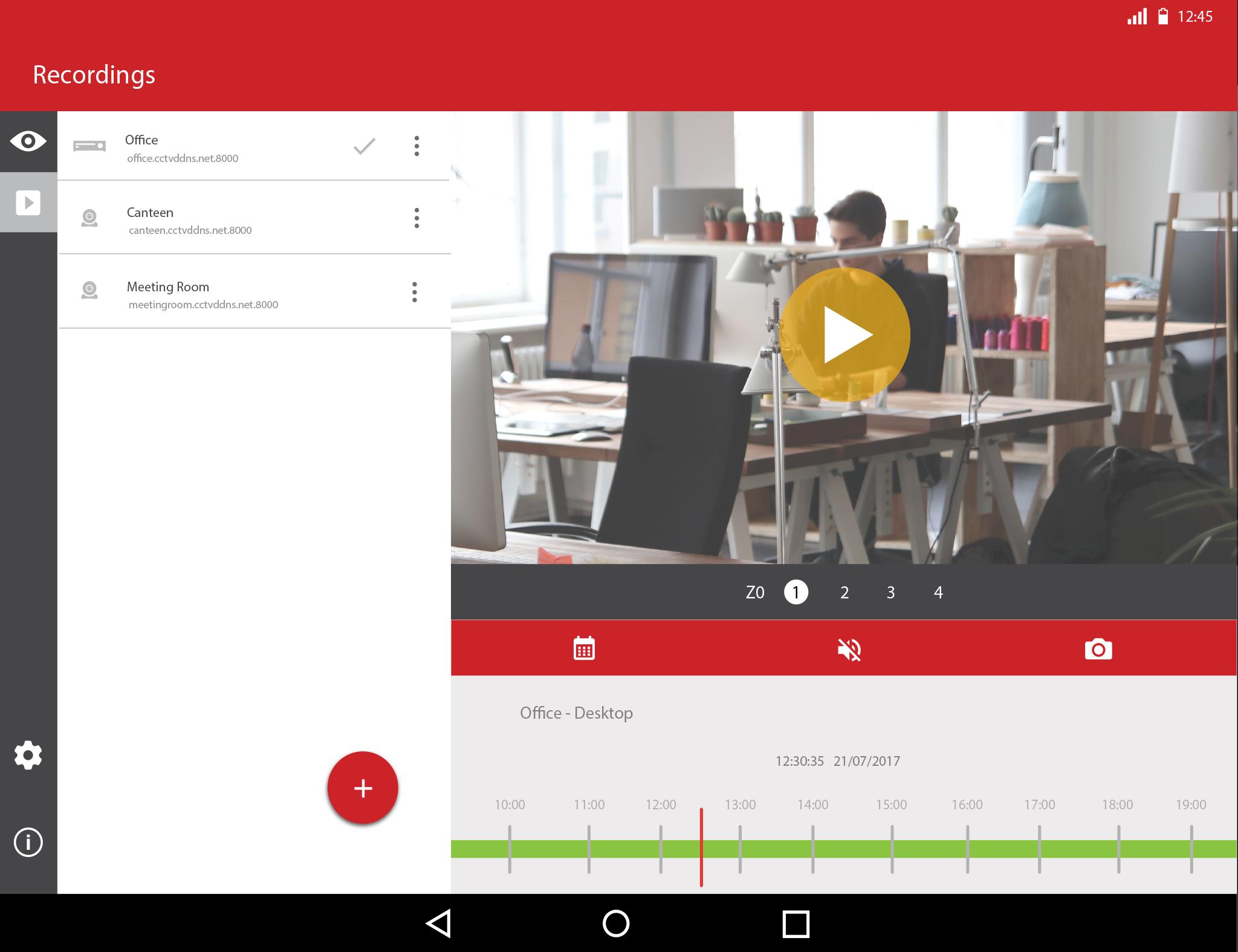Open Office row three-dot menu
The height and width of the screenshot is (952, 1238).
416,146
